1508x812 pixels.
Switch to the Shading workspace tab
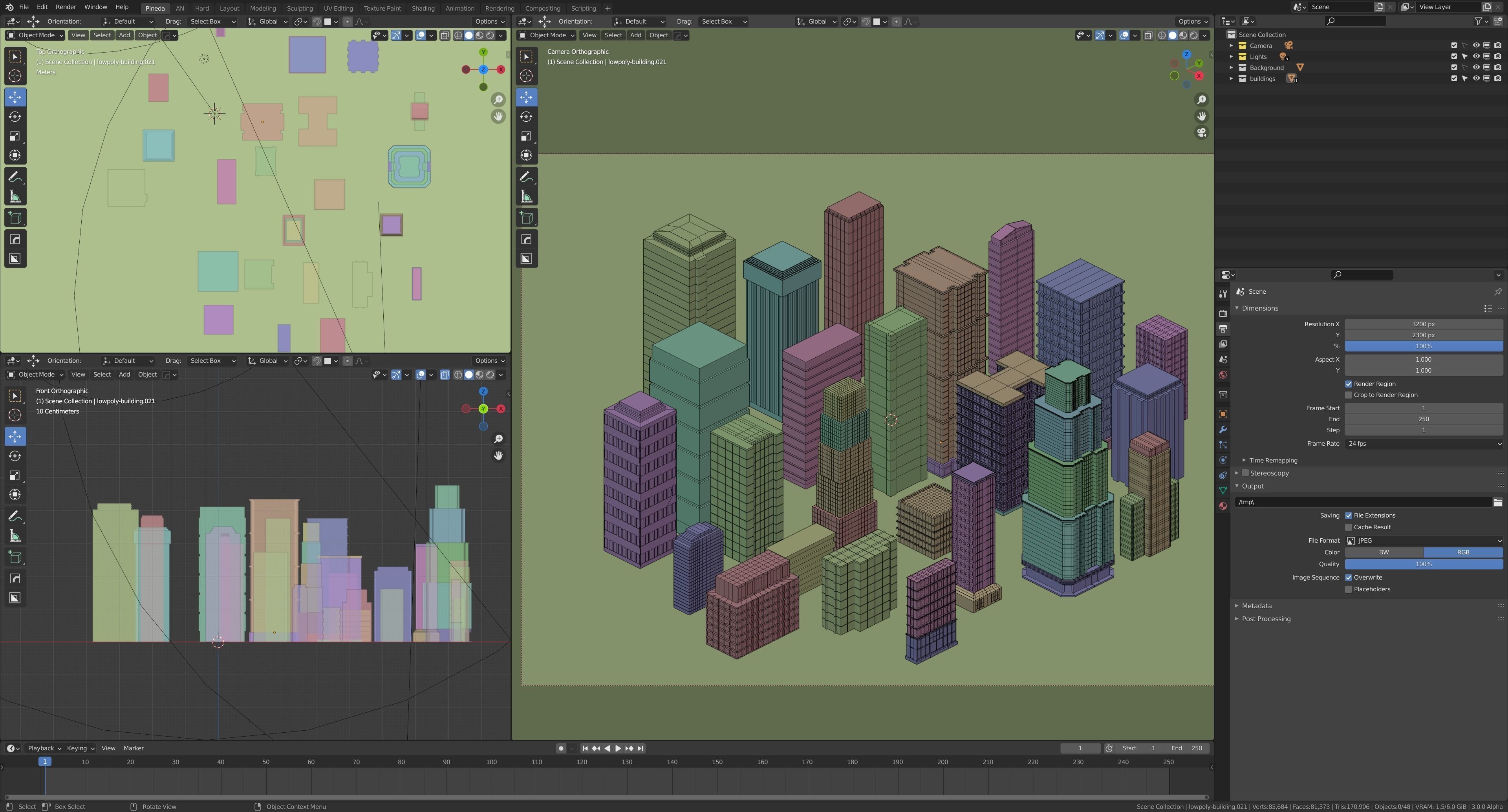tap(423, 8)
